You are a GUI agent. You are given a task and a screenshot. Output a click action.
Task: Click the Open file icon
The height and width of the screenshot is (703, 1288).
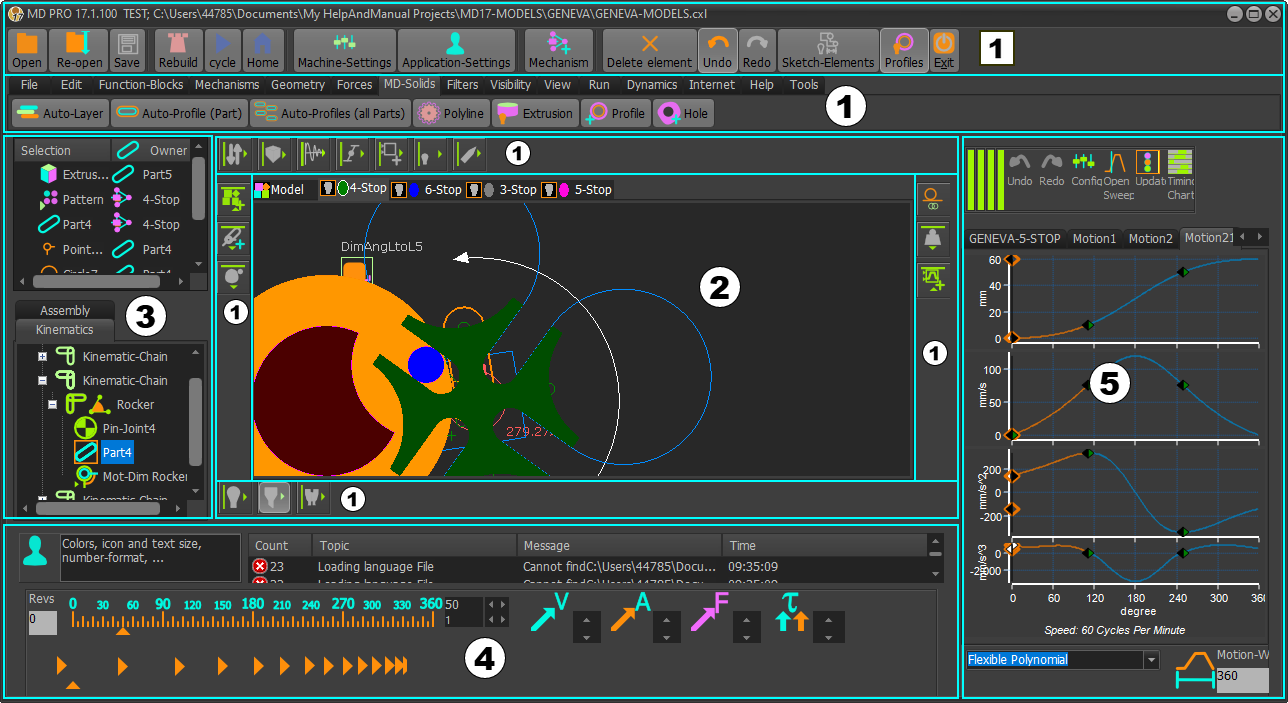(x=27, y=50)
